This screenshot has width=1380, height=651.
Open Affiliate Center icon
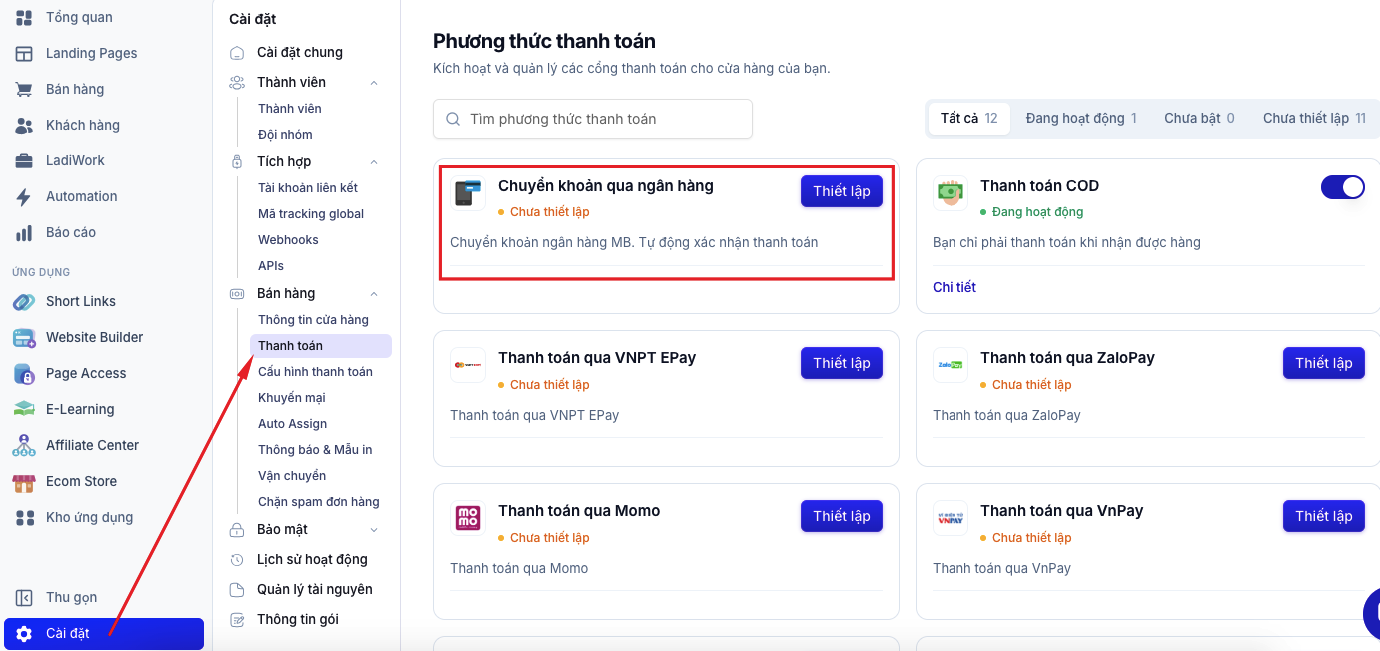(x=24, y=445)
